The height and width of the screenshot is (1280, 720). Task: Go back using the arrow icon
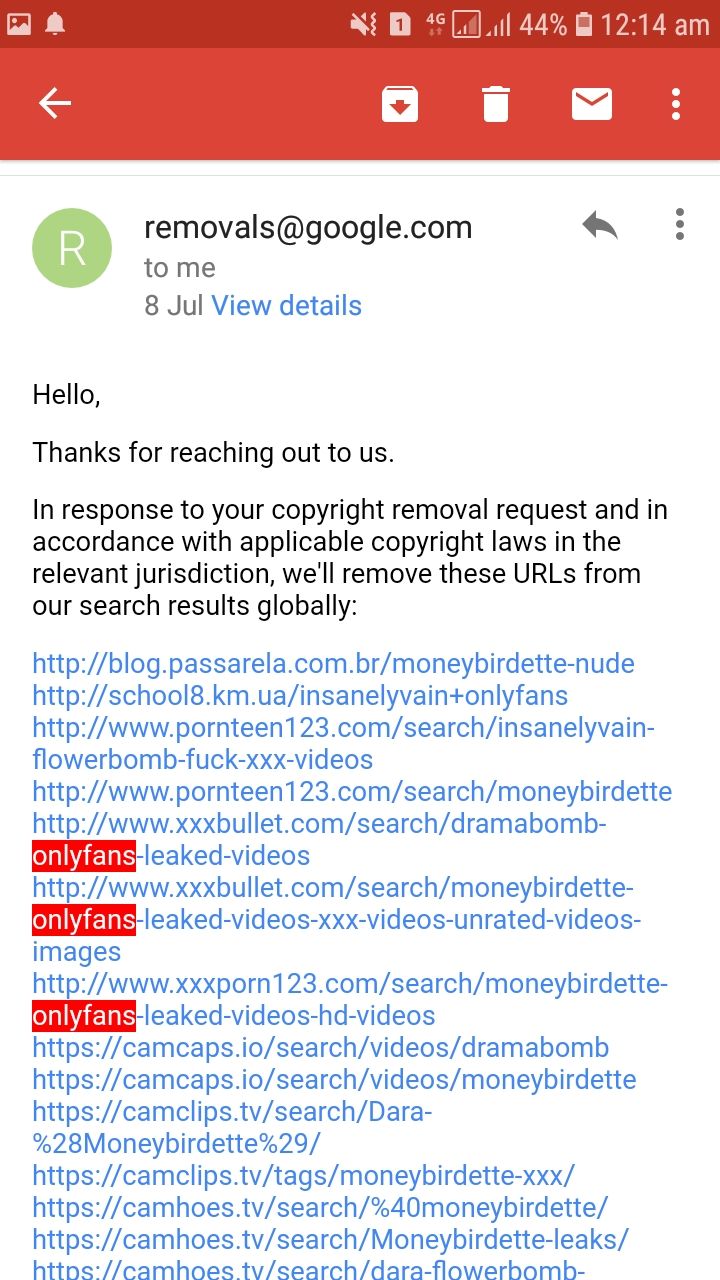[x=54, y=103]
